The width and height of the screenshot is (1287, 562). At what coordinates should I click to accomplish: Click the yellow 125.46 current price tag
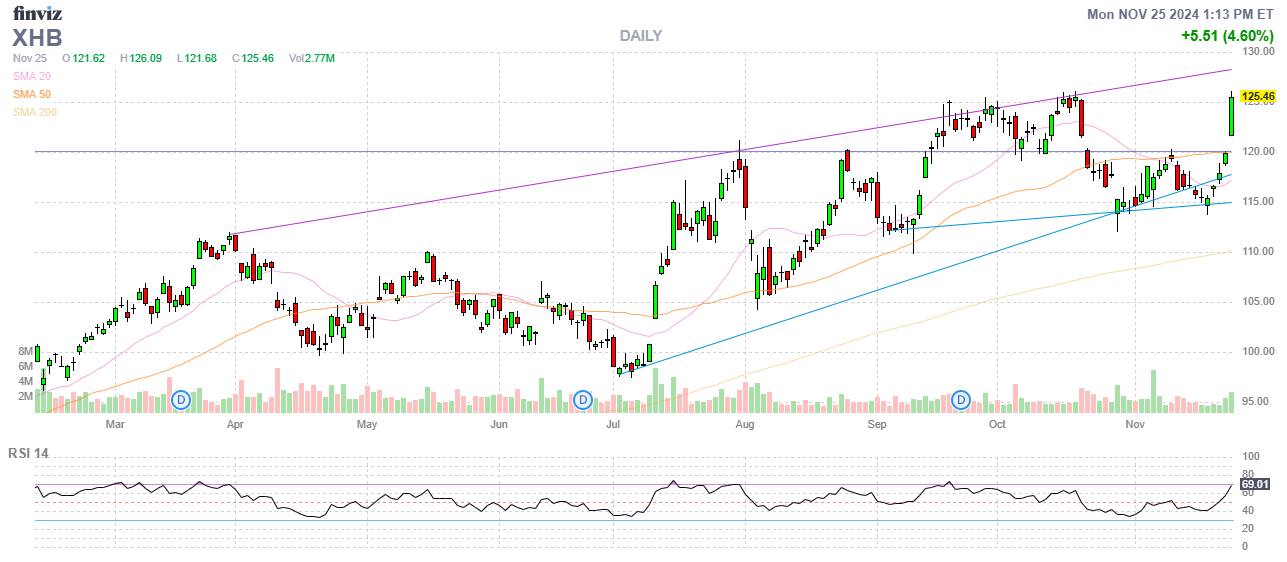point(1257,96)
